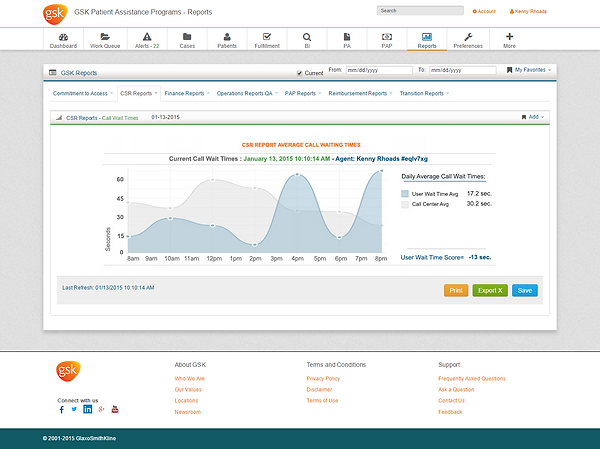Open the Facebook social icon

coord(62,410)
